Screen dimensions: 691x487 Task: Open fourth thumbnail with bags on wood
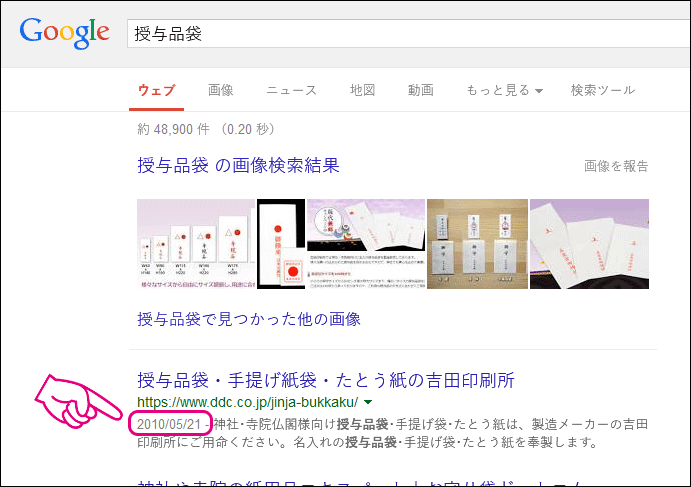click(x=477, y=244)
